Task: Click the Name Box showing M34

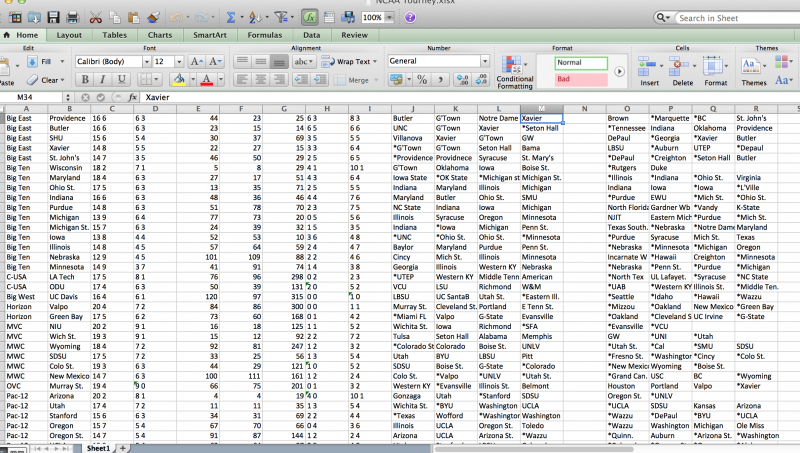Action: pyautogui.click(x=32, y=97)
